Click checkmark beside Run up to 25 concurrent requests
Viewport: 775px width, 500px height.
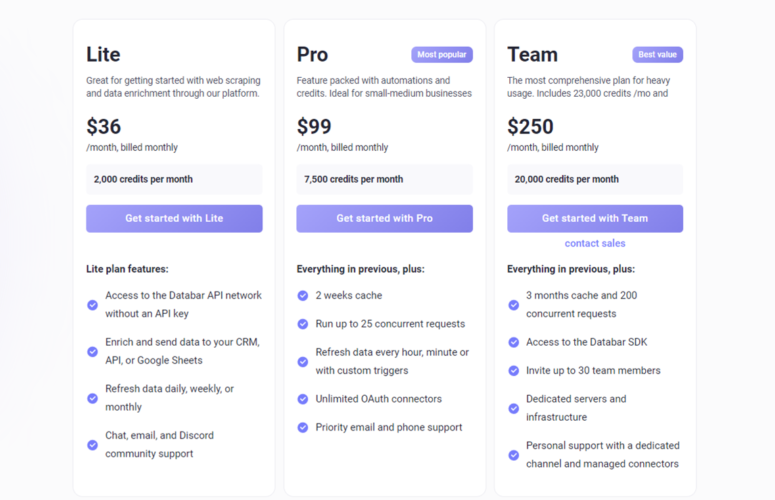pos(303,324)
